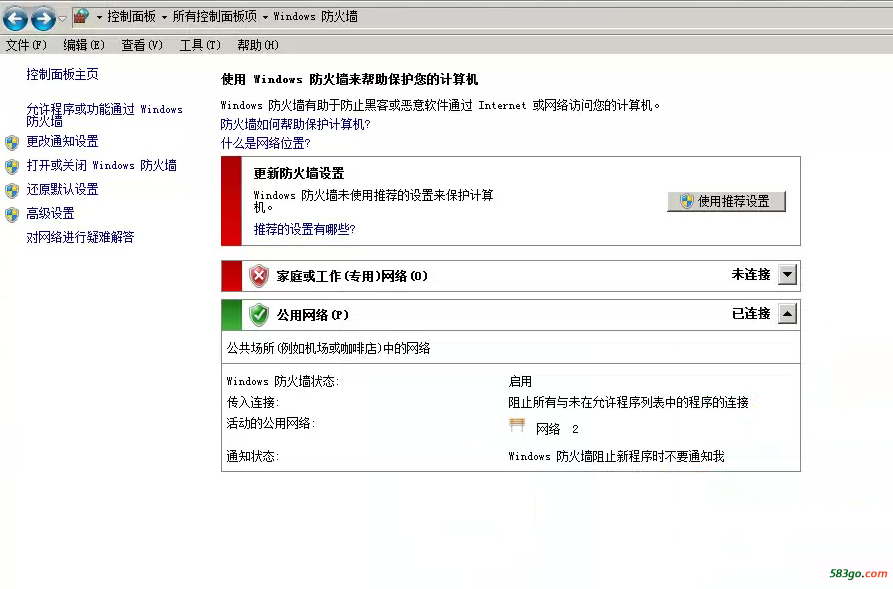
Task: Click 启用 firewall state value
Action: click(520, 381)
